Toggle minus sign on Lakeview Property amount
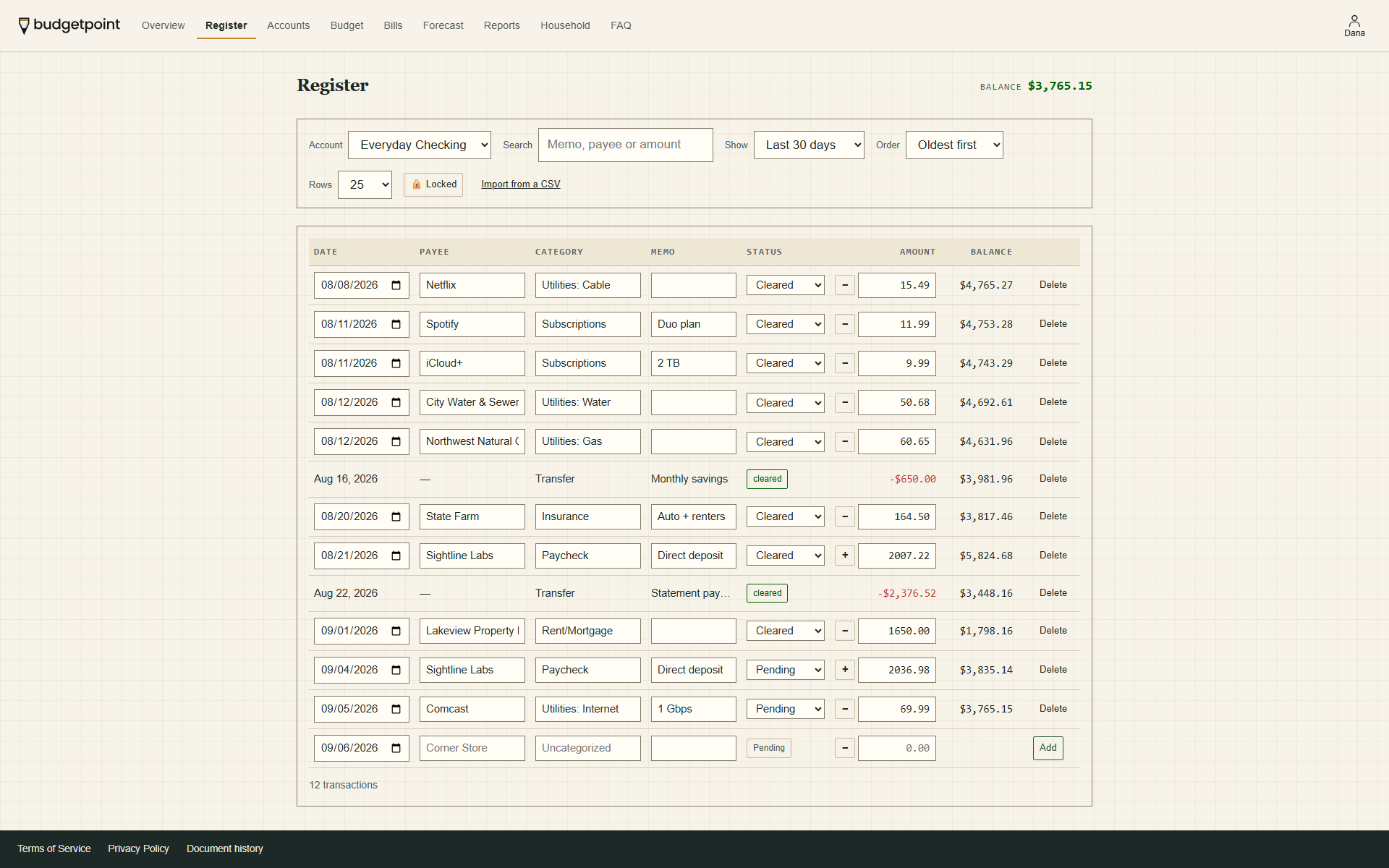This screenshot has height=868, width=1389. (845, 631)
